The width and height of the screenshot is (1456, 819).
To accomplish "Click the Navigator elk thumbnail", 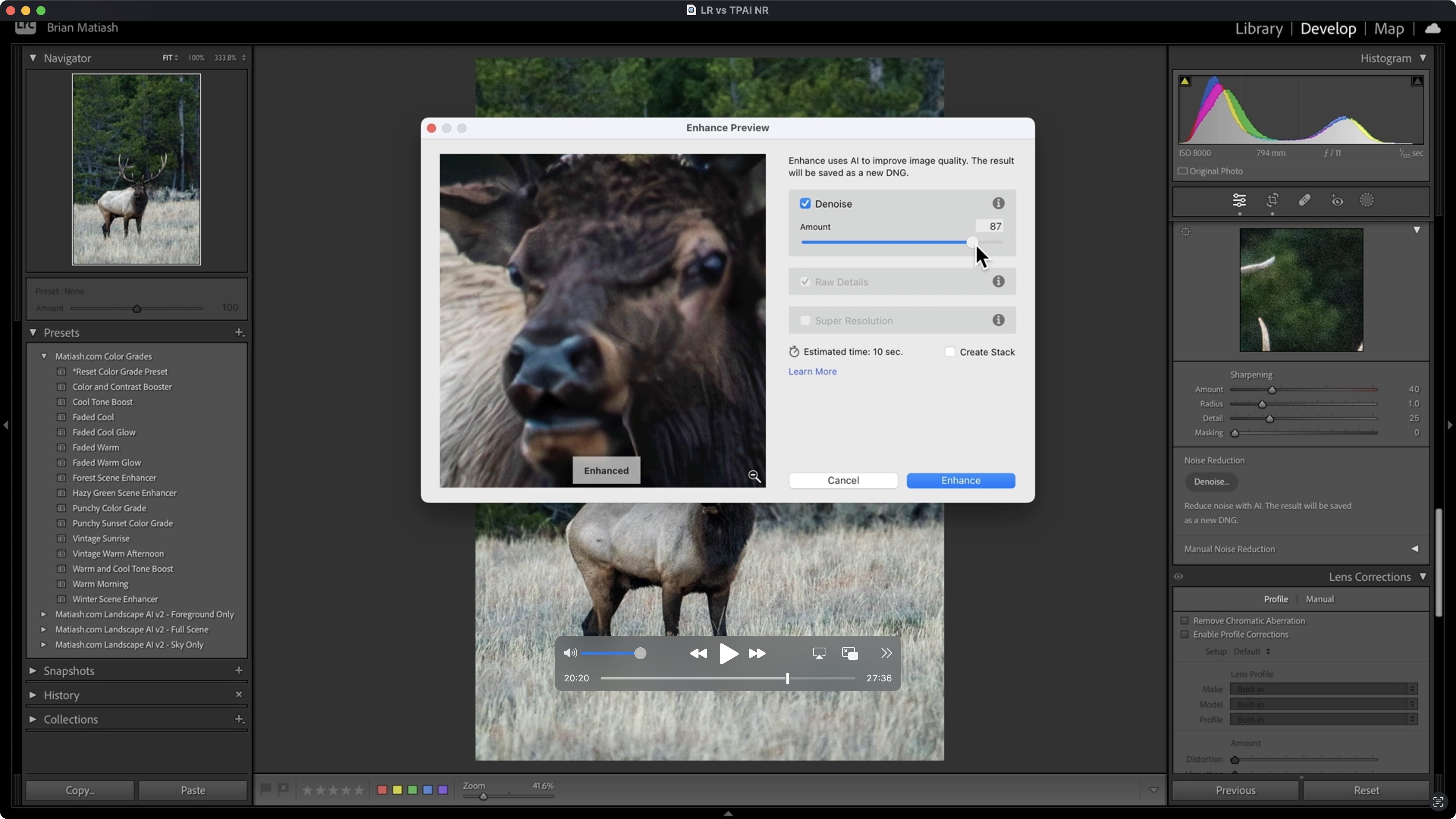I will point(136,169).
